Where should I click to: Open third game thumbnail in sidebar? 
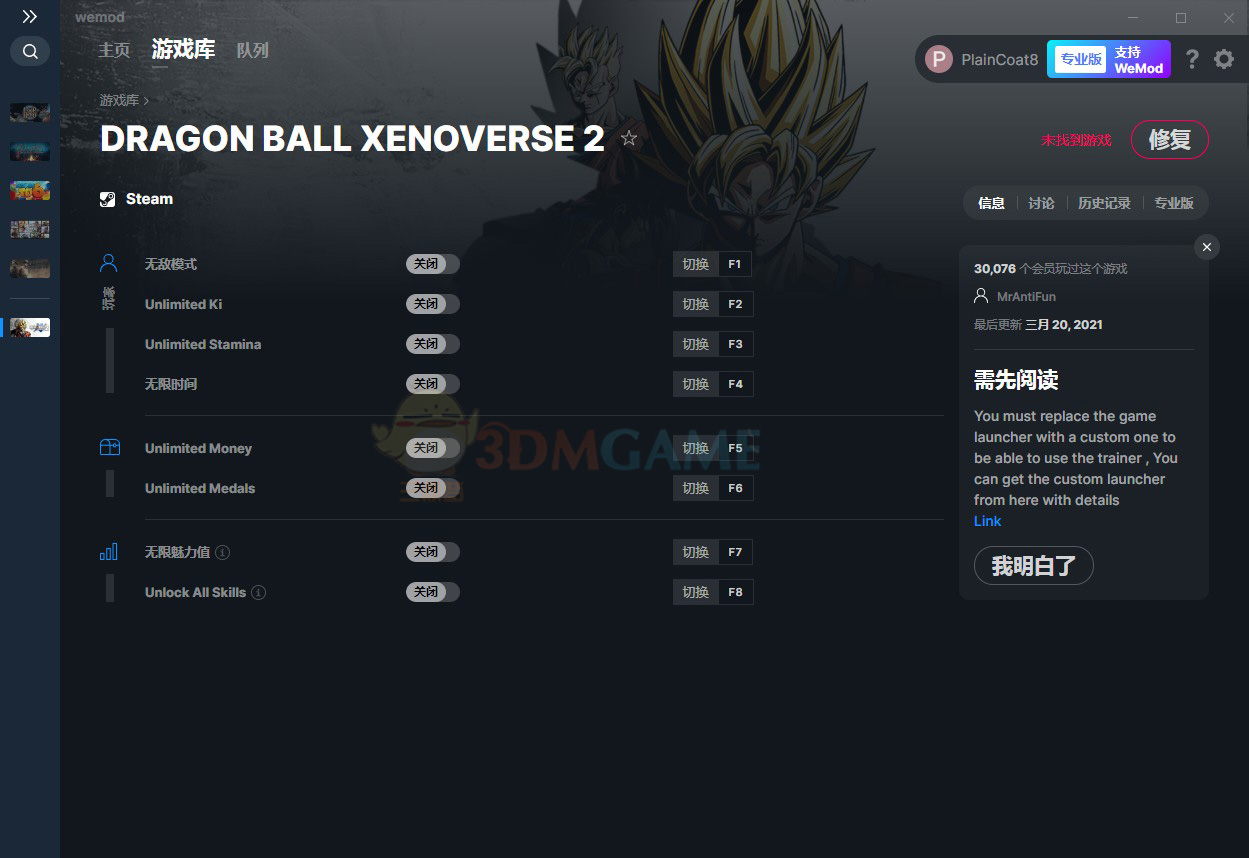pos(30,190)
